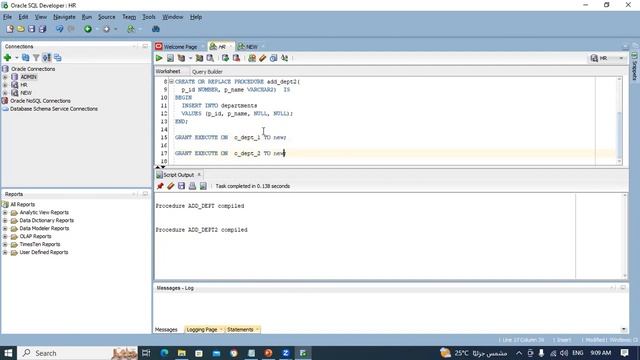Open File Explorer from taskbar

point(182,353)
